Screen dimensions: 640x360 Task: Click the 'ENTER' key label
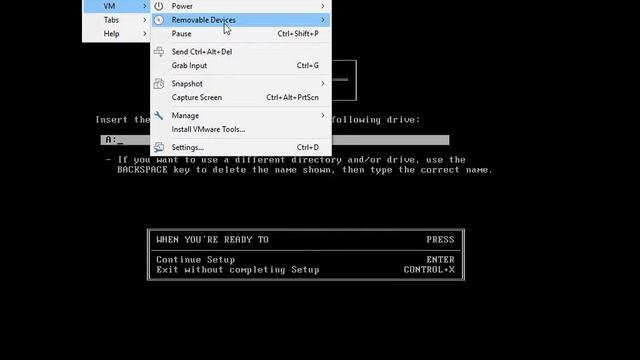pos(440,260)
